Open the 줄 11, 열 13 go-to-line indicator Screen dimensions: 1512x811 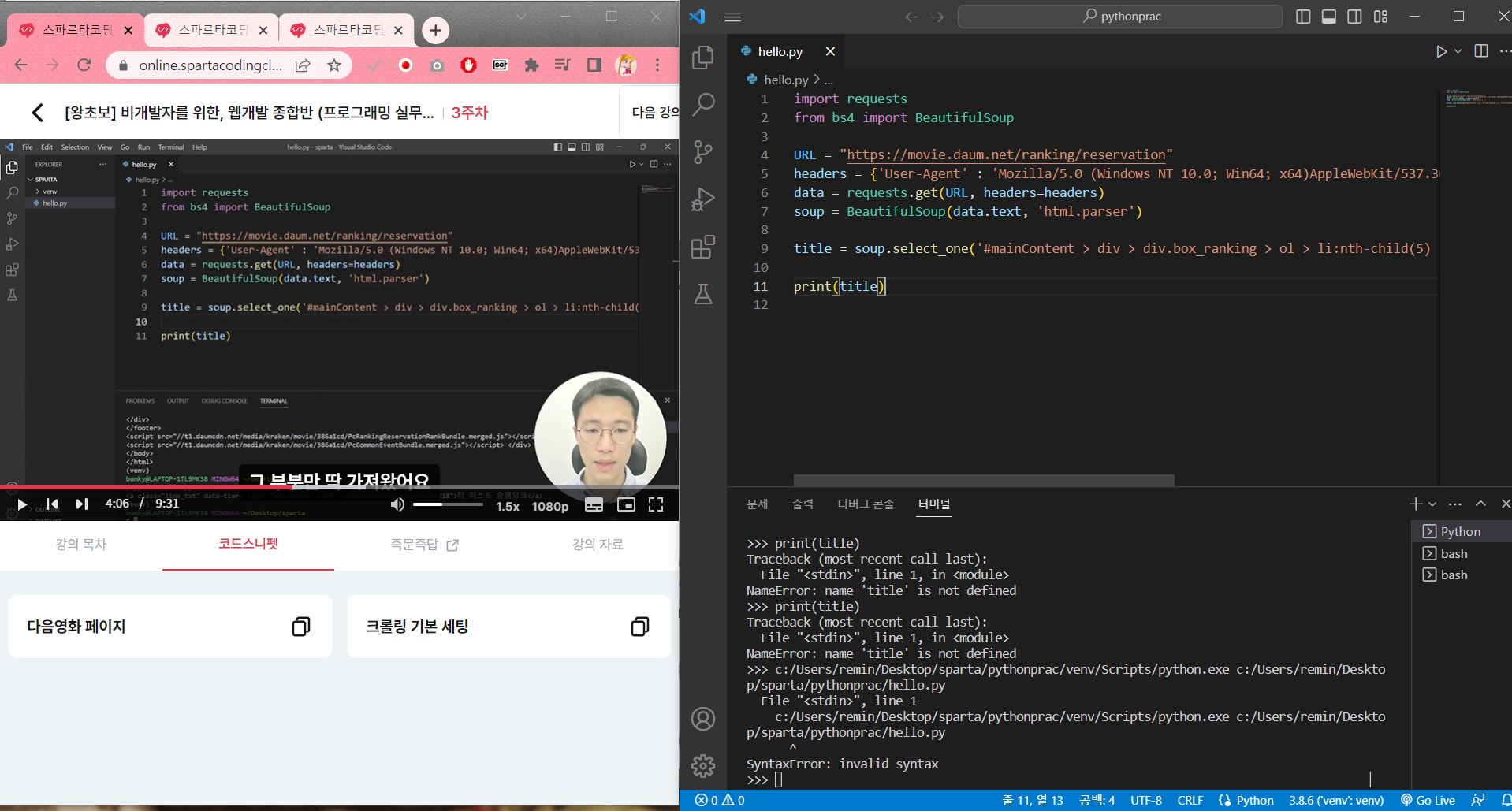pyautogui.click(x=1033, y=801)
